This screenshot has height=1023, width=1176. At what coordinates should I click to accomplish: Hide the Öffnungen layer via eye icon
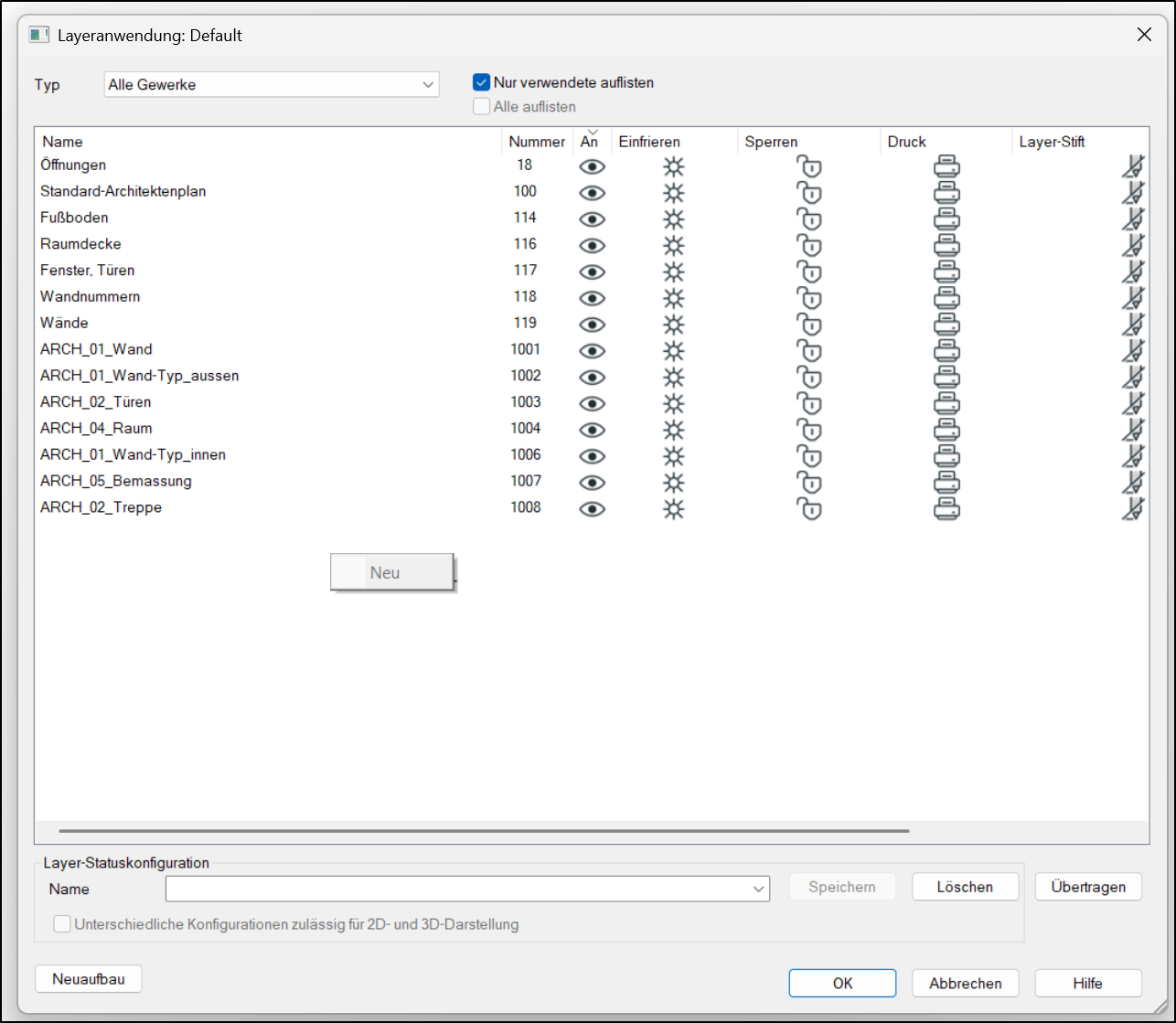click(x=593, y=167)
